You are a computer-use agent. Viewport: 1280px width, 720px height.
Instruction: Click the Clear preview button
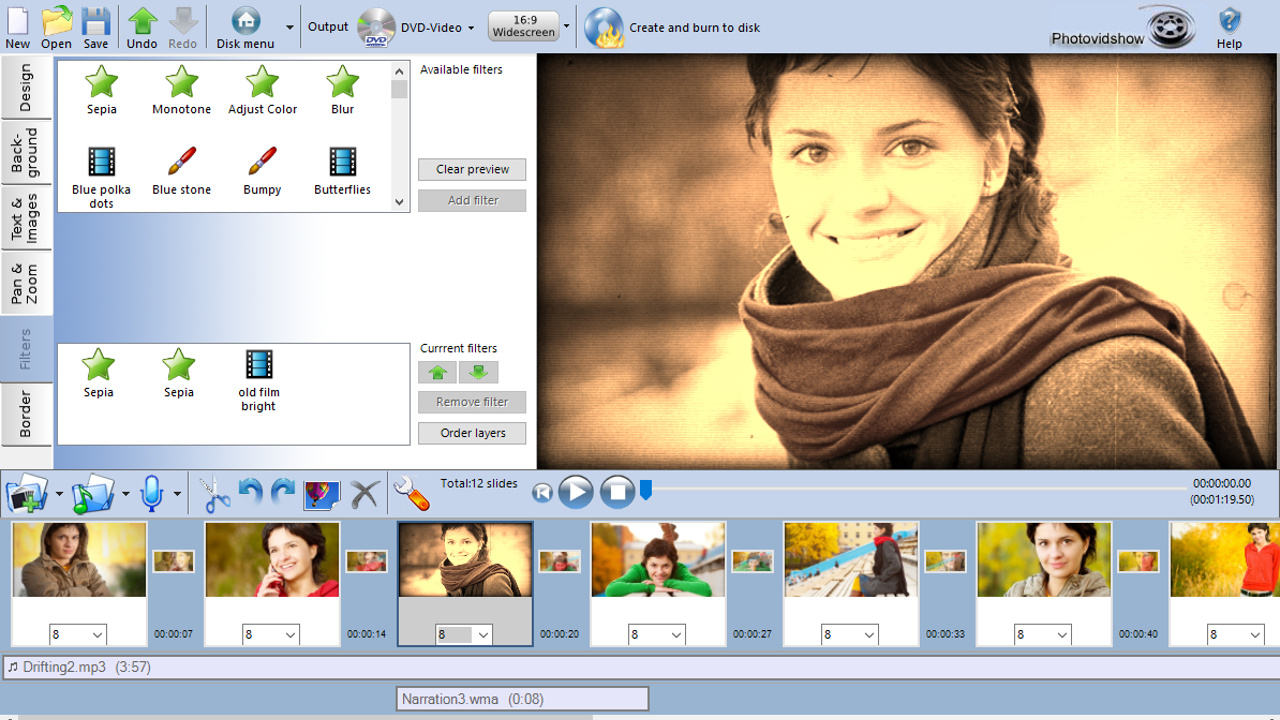pyautogui.click(x=471, y=169)
